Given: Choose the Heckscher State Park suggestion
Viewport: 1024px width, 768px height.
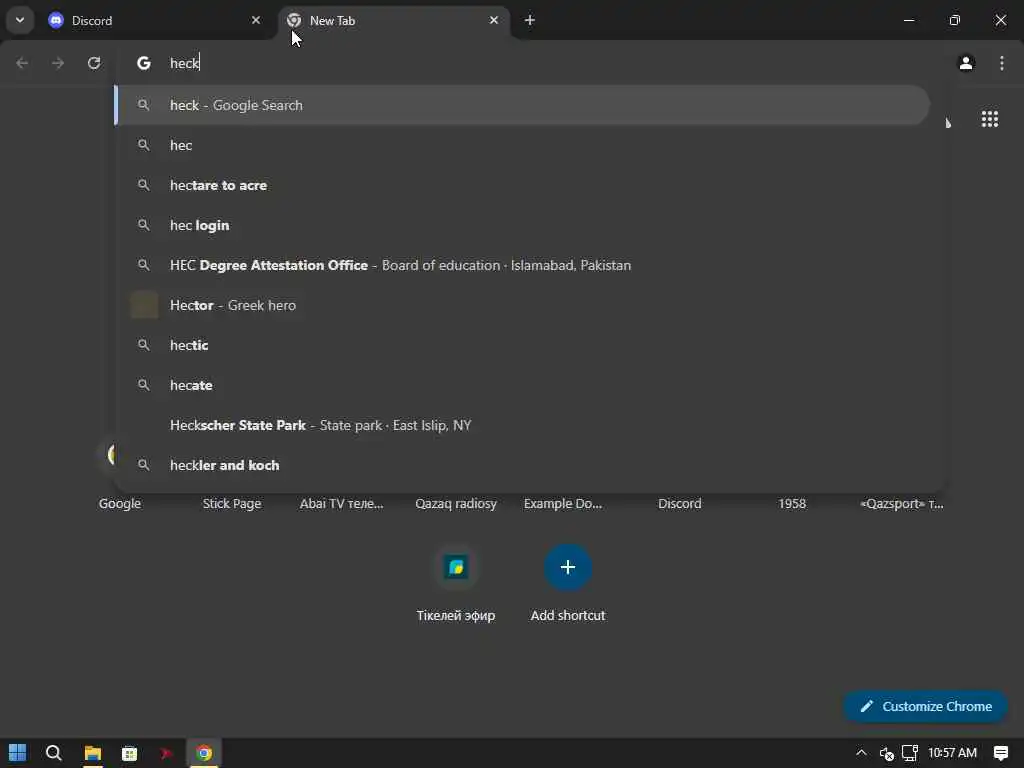Looking at the screenshot, I should coord(522,425).
